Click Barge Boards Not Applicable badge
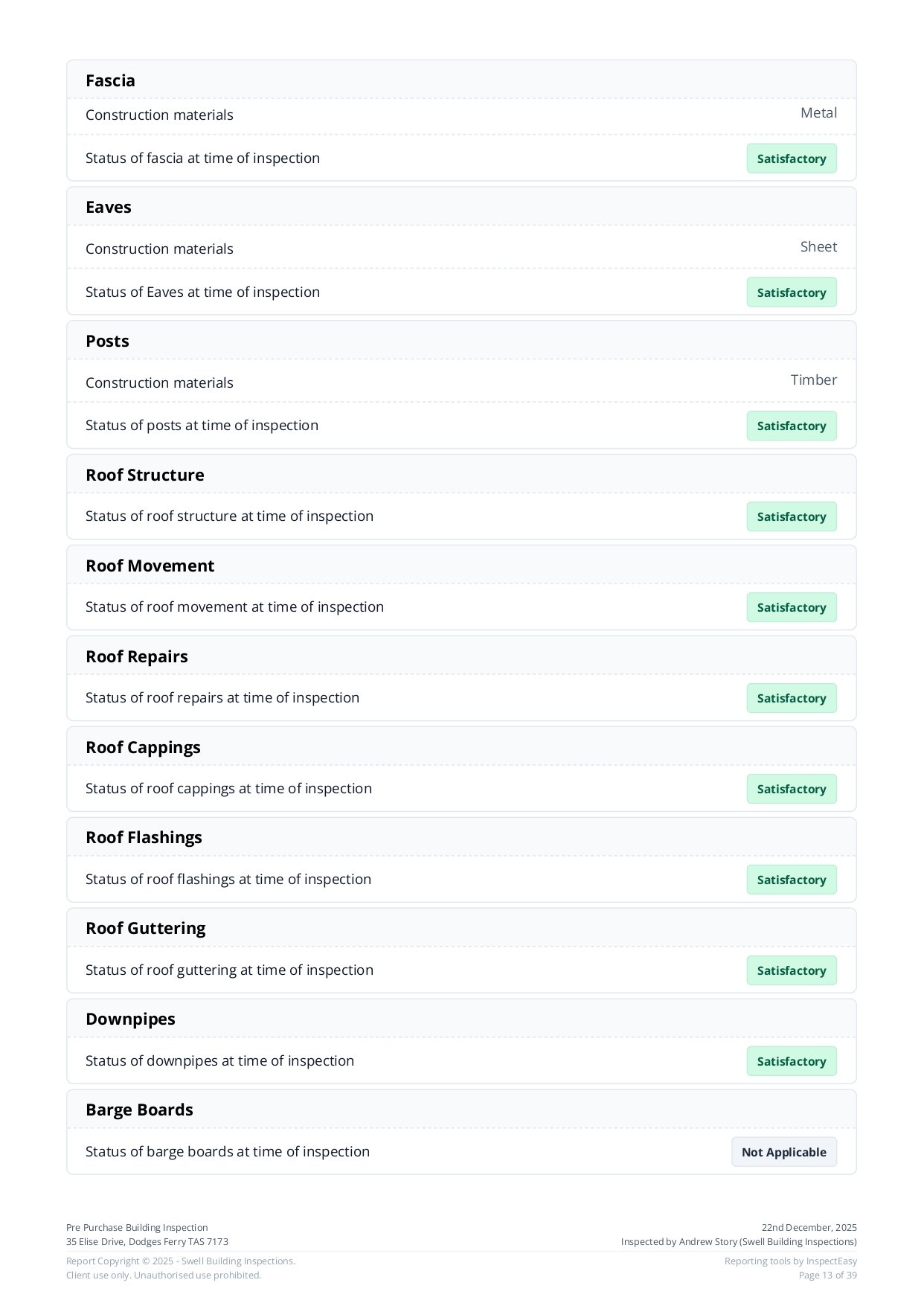The image size is (924, 1306). point(783,1152)
